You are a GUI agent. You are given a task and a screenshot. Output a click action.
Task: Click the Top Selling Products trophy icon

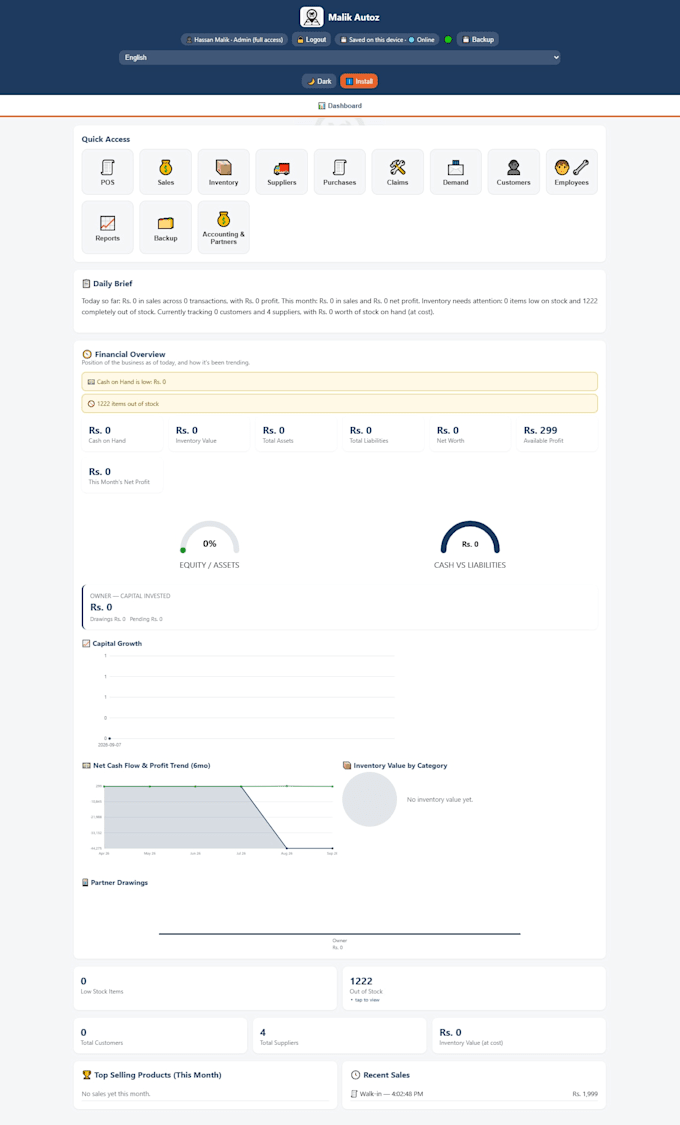(x=87, y=1075)
